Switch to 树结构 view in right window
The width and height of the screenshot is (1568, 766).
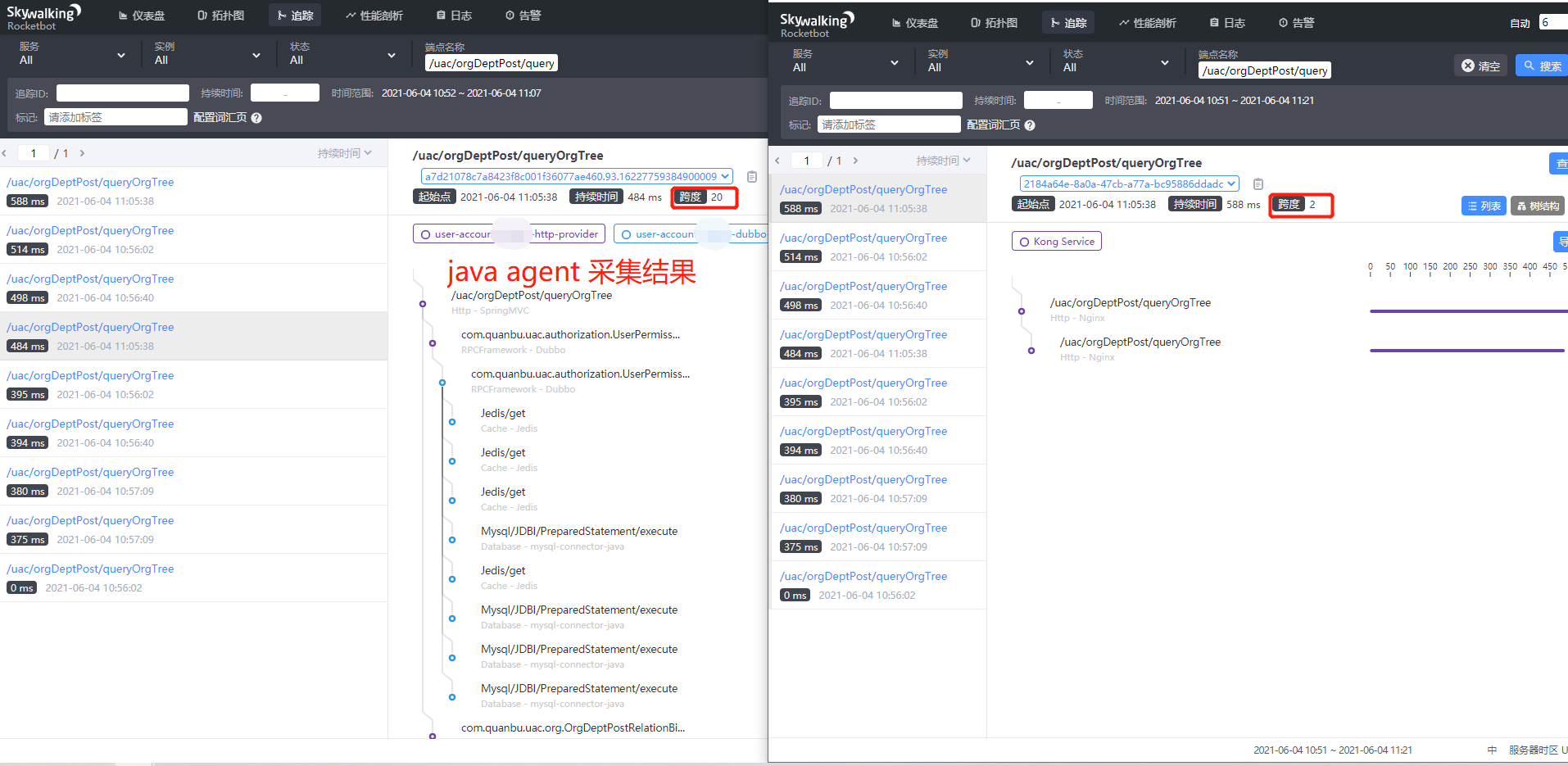(1538, 206)
